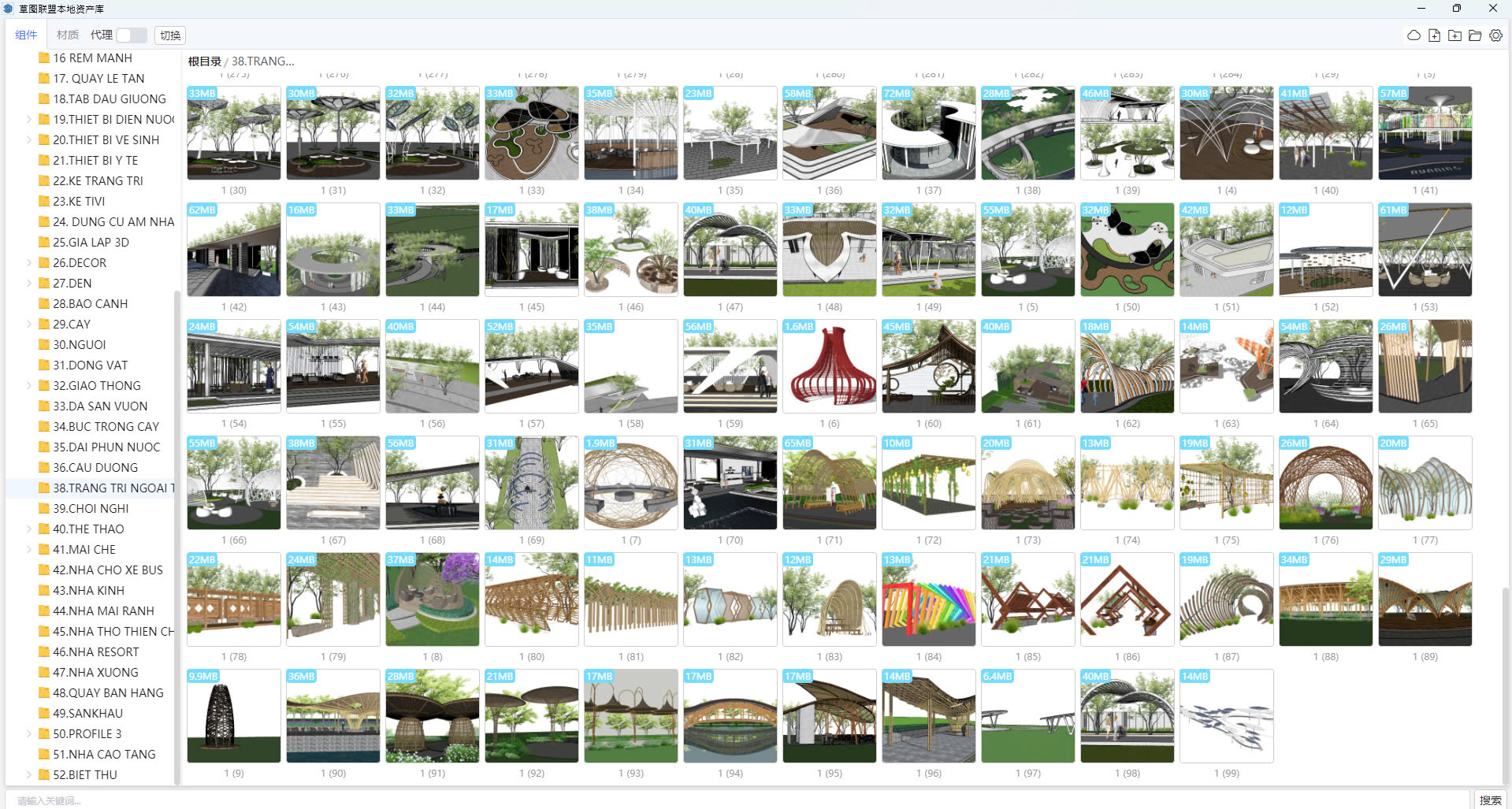This screenshot has width=1512, height=809.
Task: Switch to the 材质 tab
Action: [68, 35]
